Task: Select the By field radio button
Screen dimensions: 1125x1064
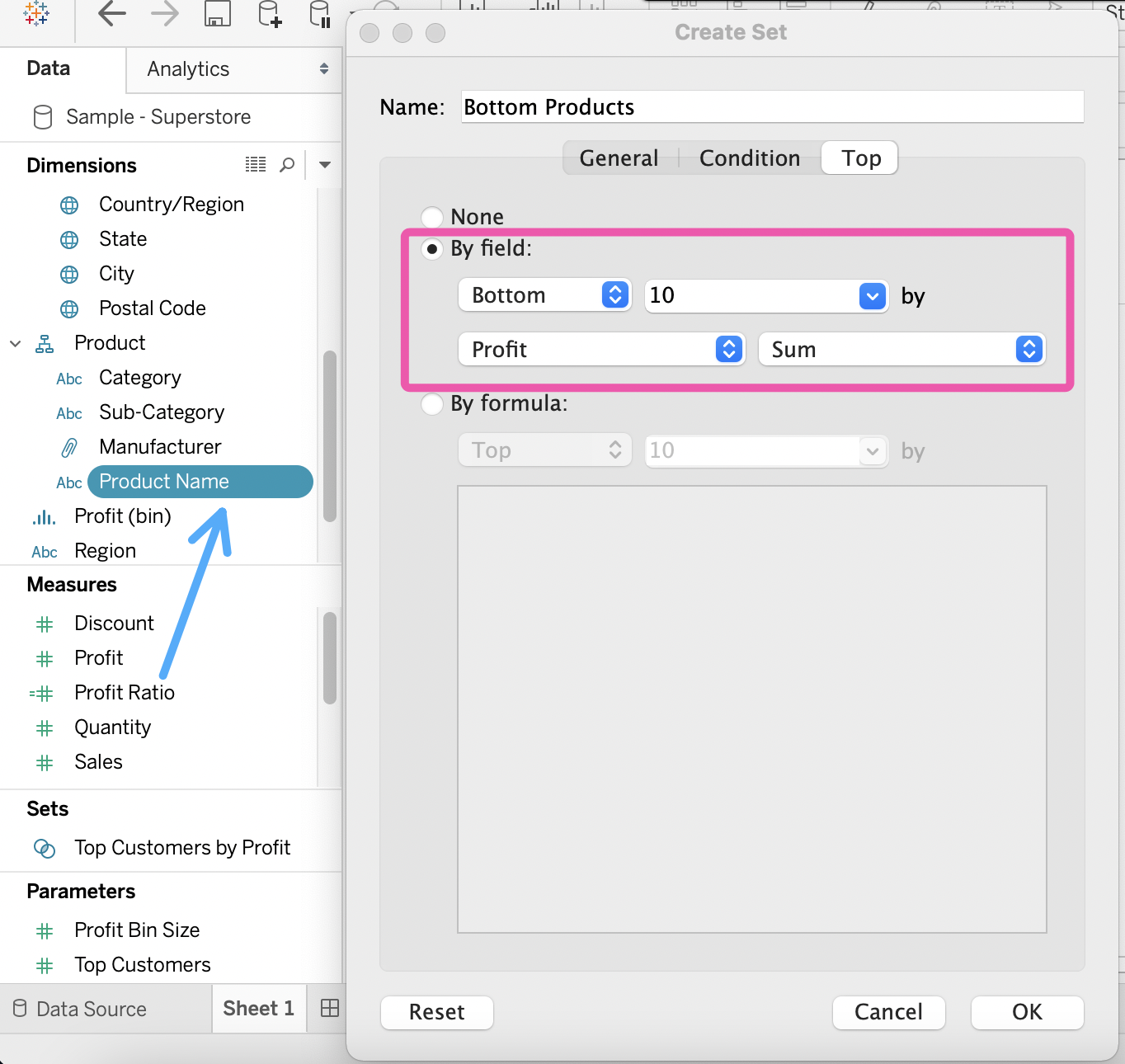Action: click(432, 248)
